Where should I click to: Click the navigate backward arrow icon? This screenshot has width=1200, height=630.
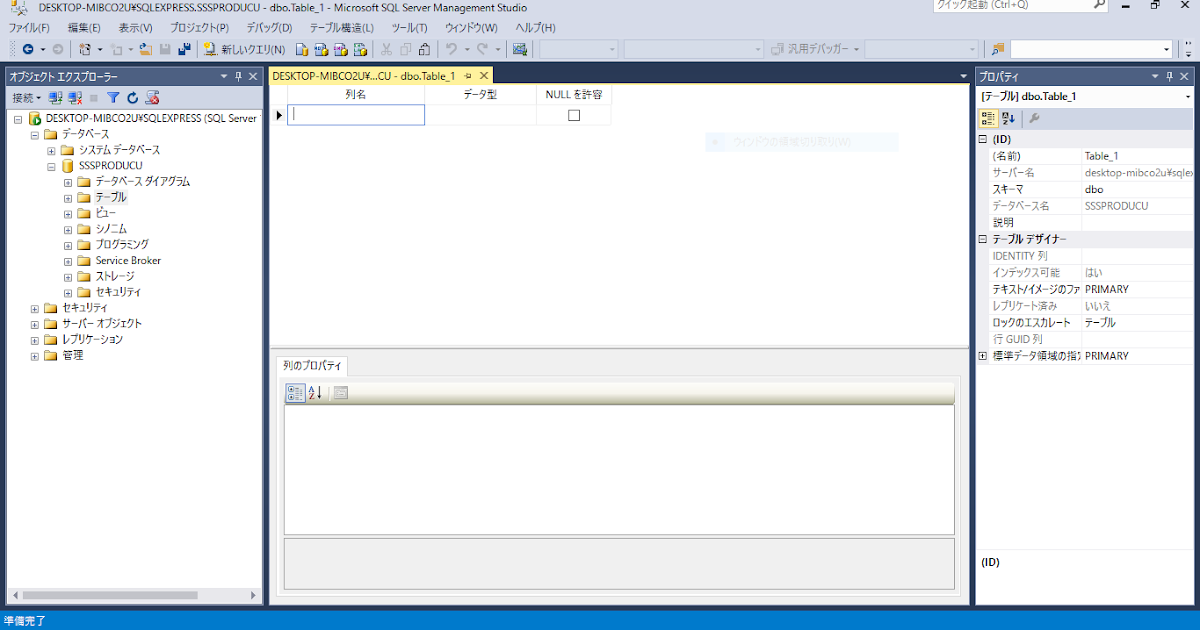[28, 49]
